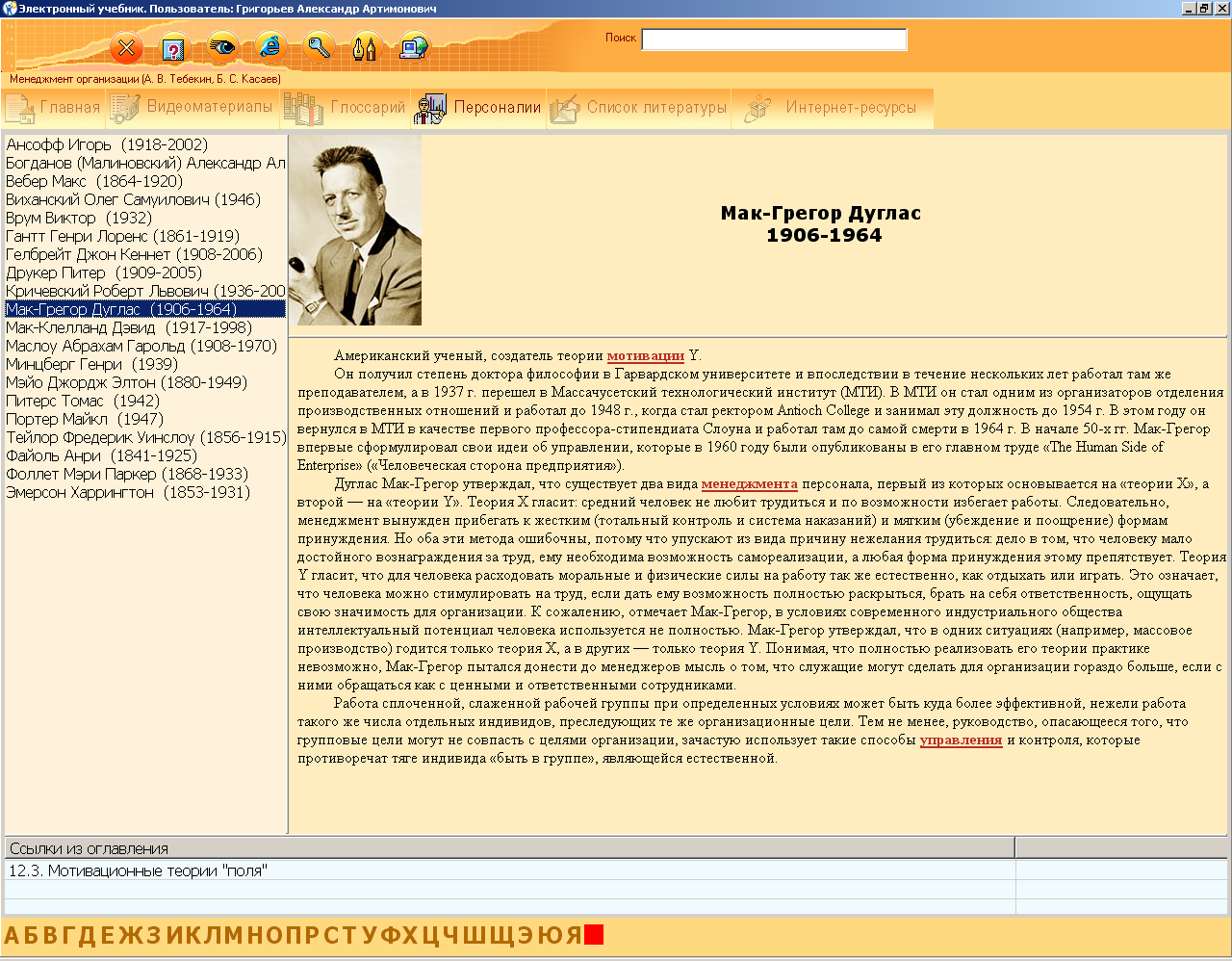Filter by letter Ф in alphabet bar
The height and width of the screenshot is (961, 1232).
tap(390, 935)
